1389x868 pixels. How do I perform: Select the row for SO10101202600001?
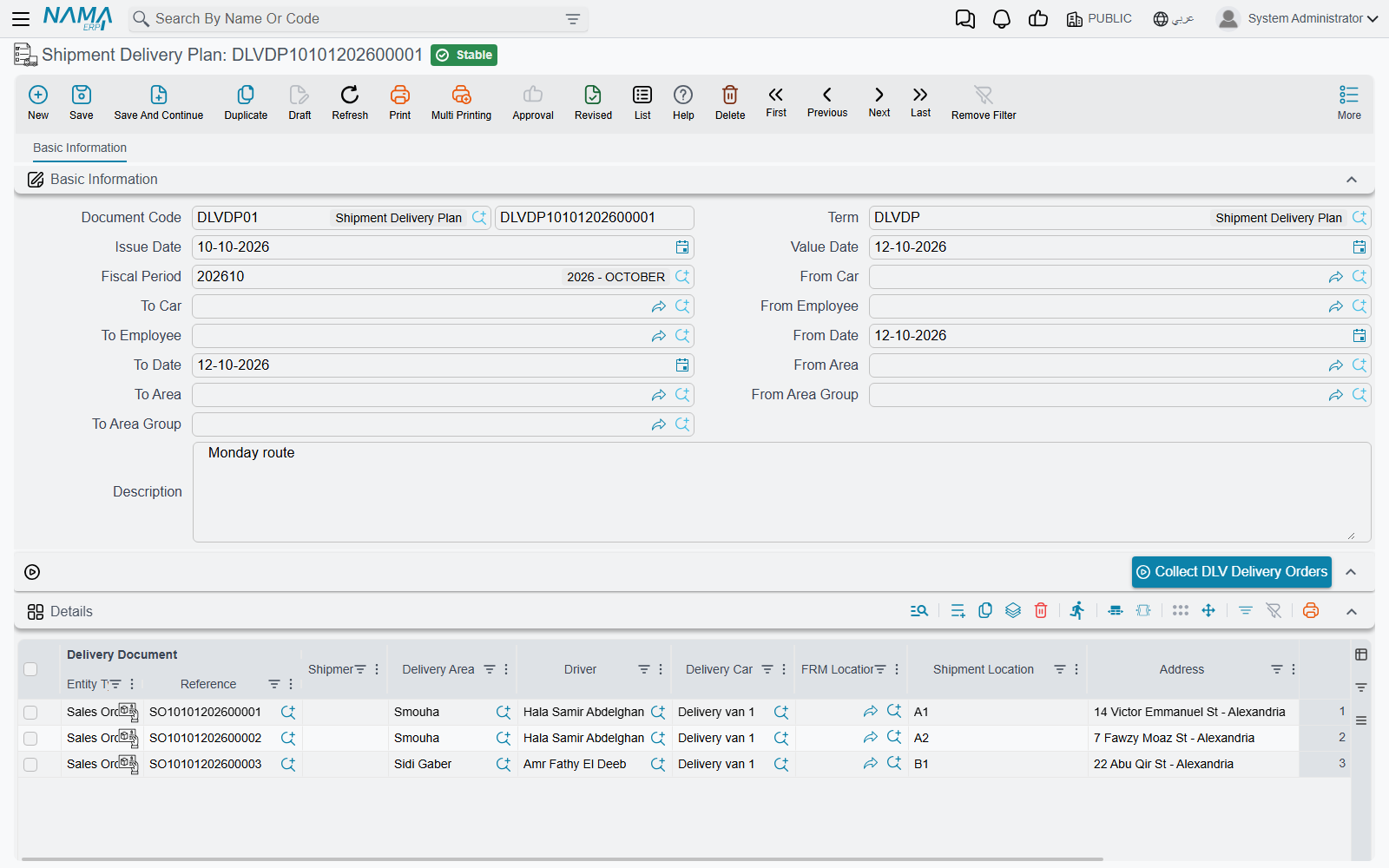(x=30, y=713)
